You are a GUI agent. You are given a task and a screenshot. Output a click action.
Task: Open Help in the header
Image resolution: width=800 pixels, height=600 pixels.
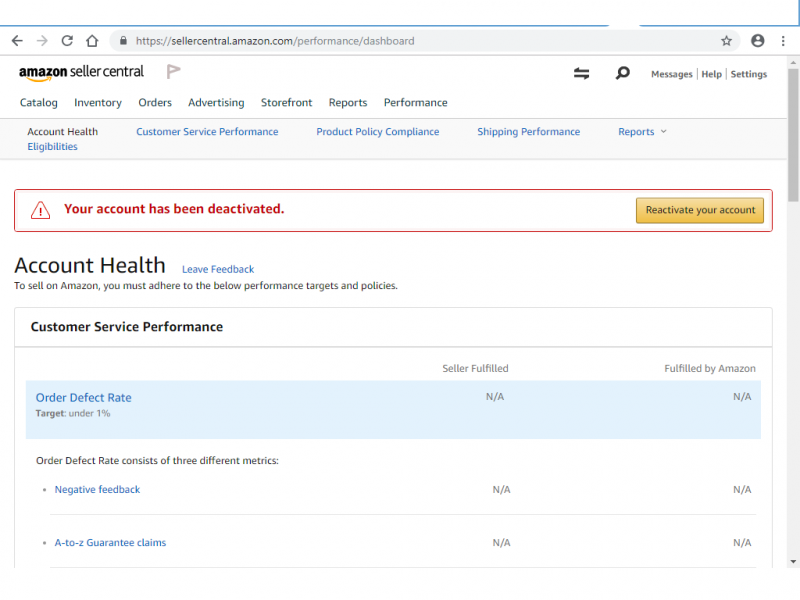712,74
